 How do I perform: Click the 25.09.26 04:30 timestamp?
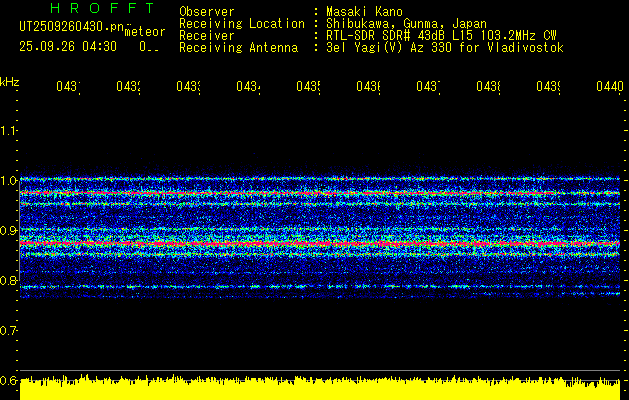tap(68, 46)
